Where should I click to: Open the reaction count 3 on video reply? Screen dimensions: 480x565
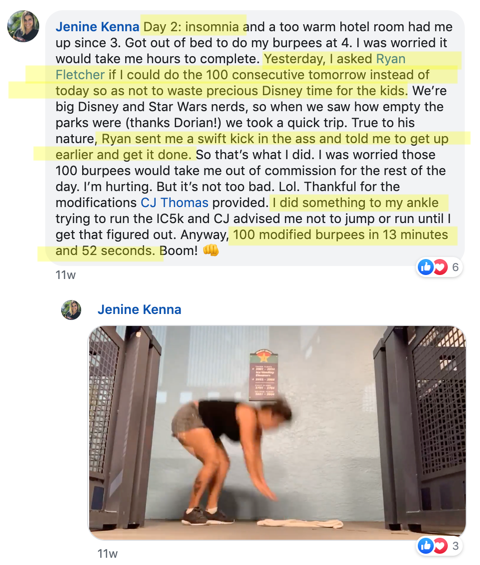(455, 546)
